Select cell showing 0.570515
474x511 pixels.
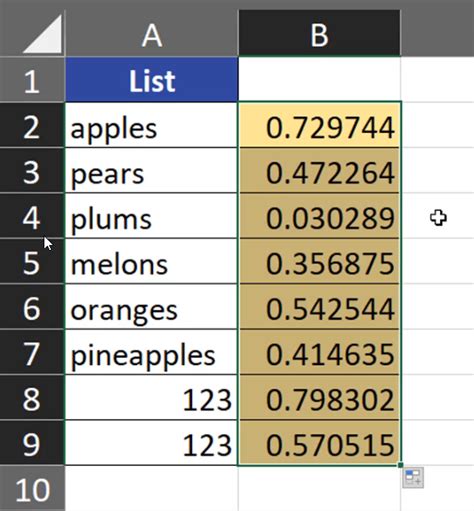pos(320,443)
